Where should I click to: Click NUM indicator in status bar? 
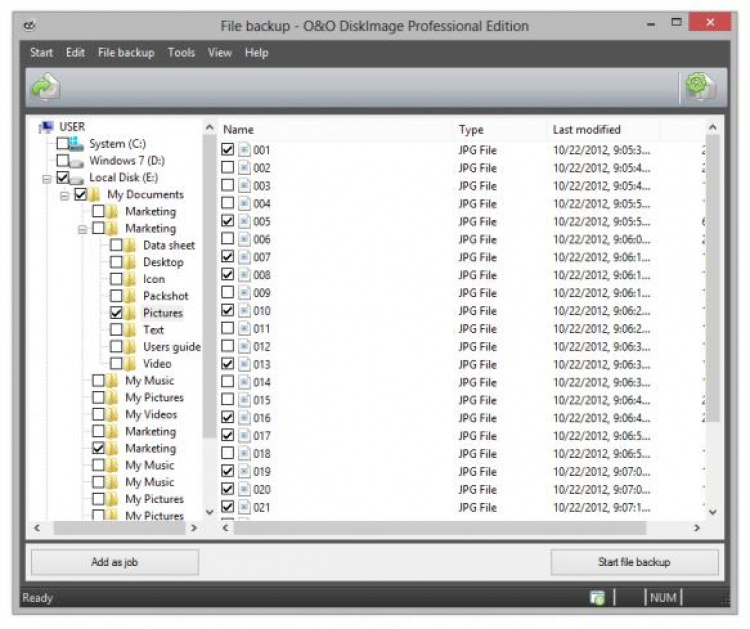pyautogui.click(x=663, y=597)
